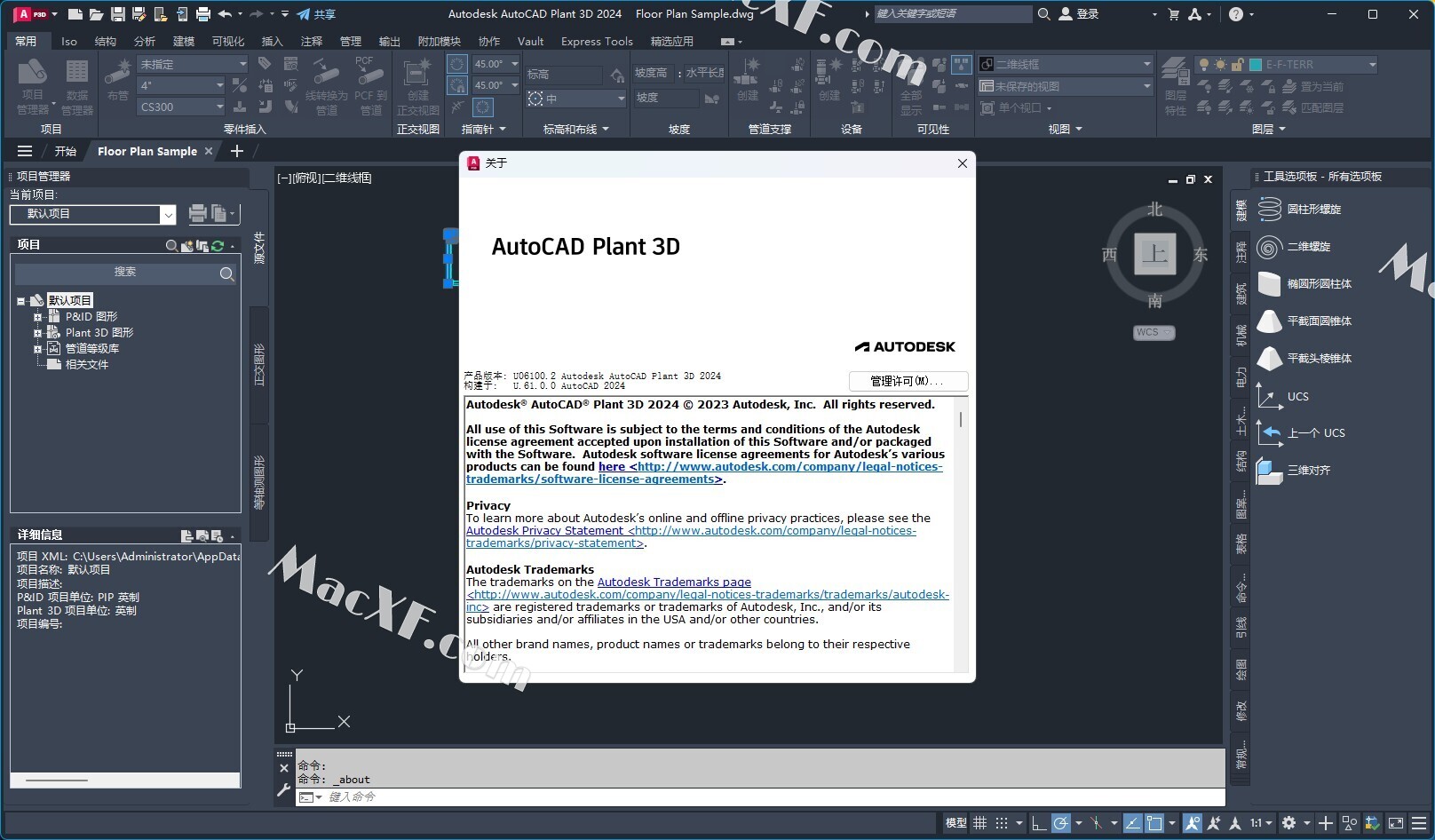Image resolution: width=1435 pixels, height=840 pixels.
Task: Click the 全部显示 show all icon
Action: click(x=911, y=86)
